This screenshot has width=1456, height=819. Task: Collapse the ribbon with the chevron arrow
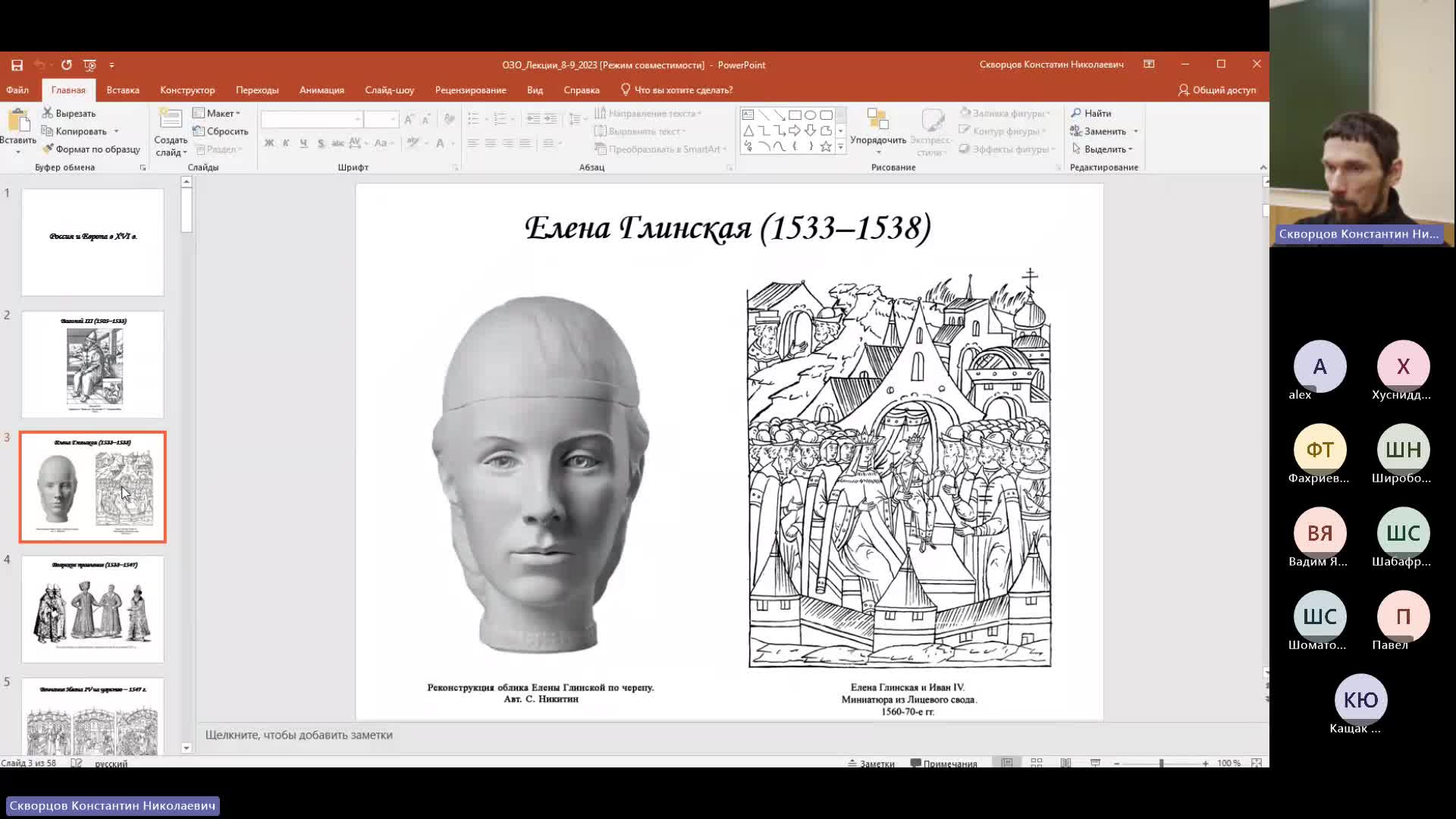point(1263,168)
